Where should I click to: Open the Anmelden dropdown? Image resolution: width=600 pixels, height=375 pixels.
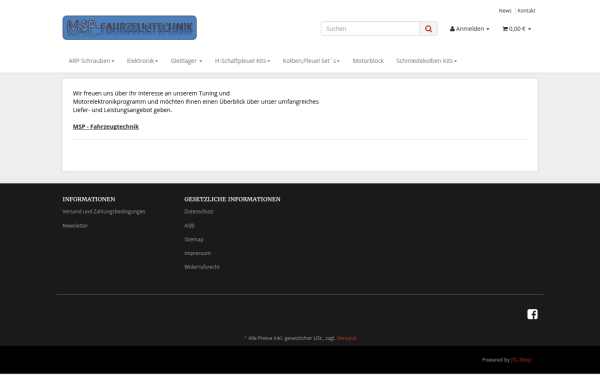(x=470, y=29)
